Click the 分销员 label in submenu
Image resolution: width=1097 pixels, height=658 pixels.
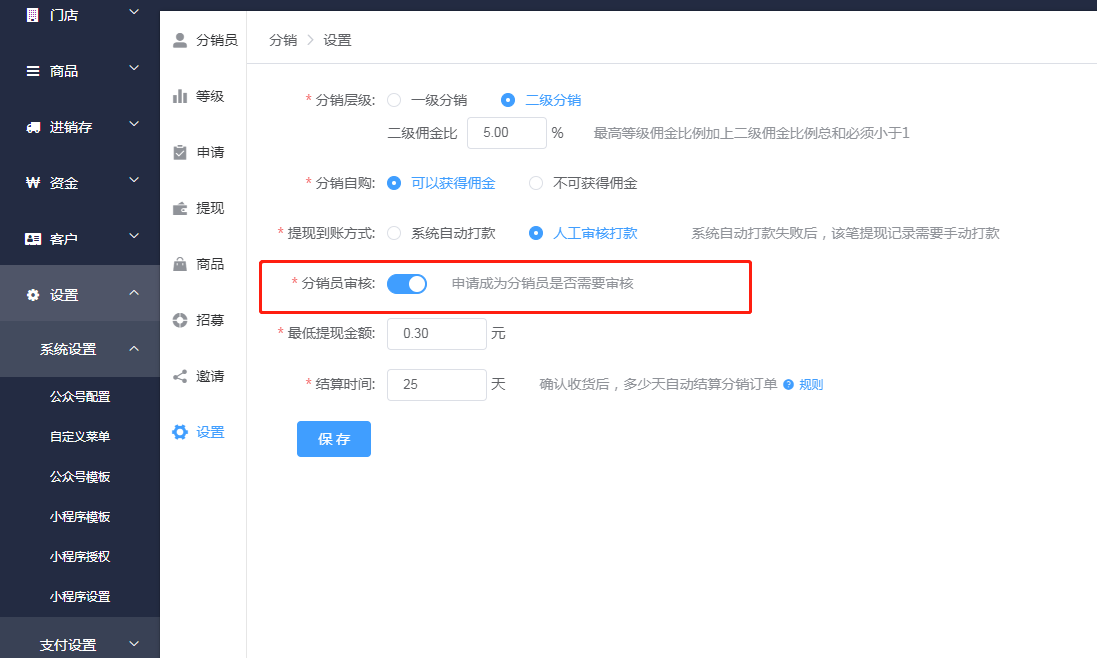coord(217,40)
